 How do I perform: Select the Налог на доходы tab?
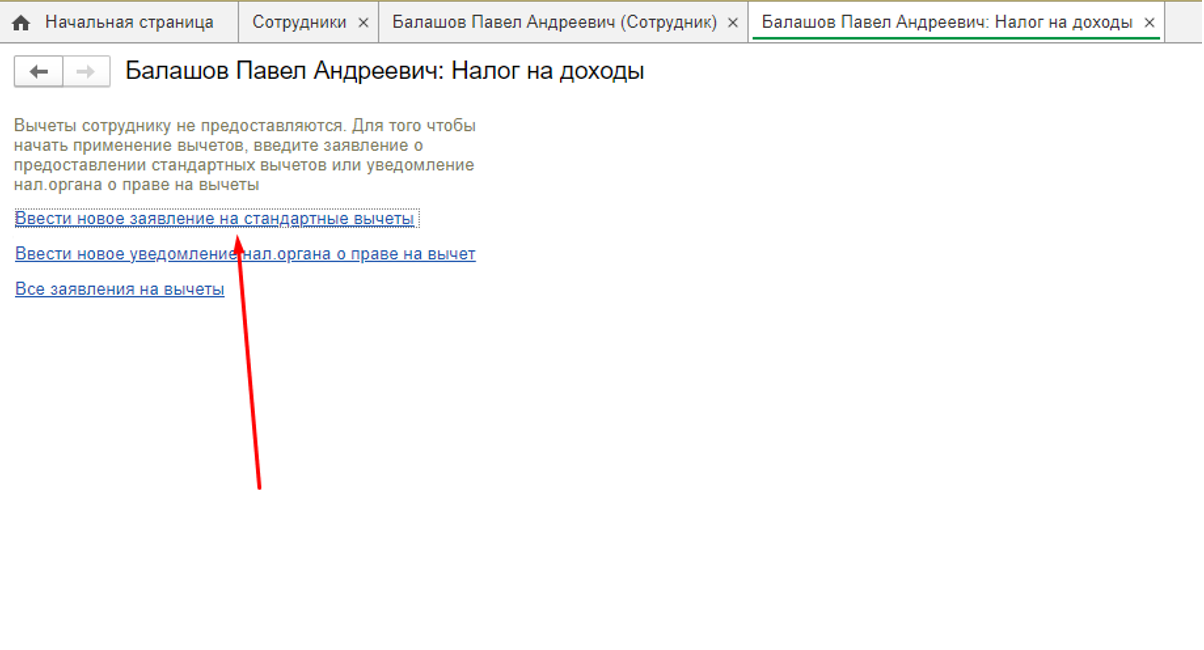(946, 22)
